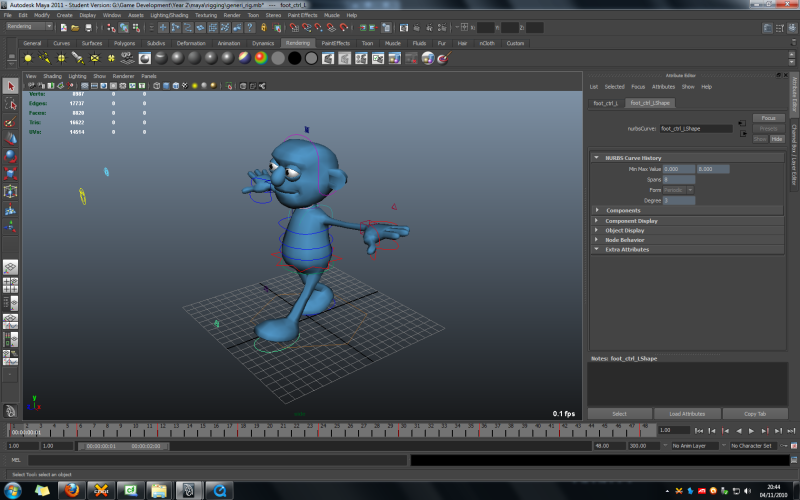Click inside the Spans value field
Image resolution: width=800 pixels, height=500 pixels.
pos(679,179)
